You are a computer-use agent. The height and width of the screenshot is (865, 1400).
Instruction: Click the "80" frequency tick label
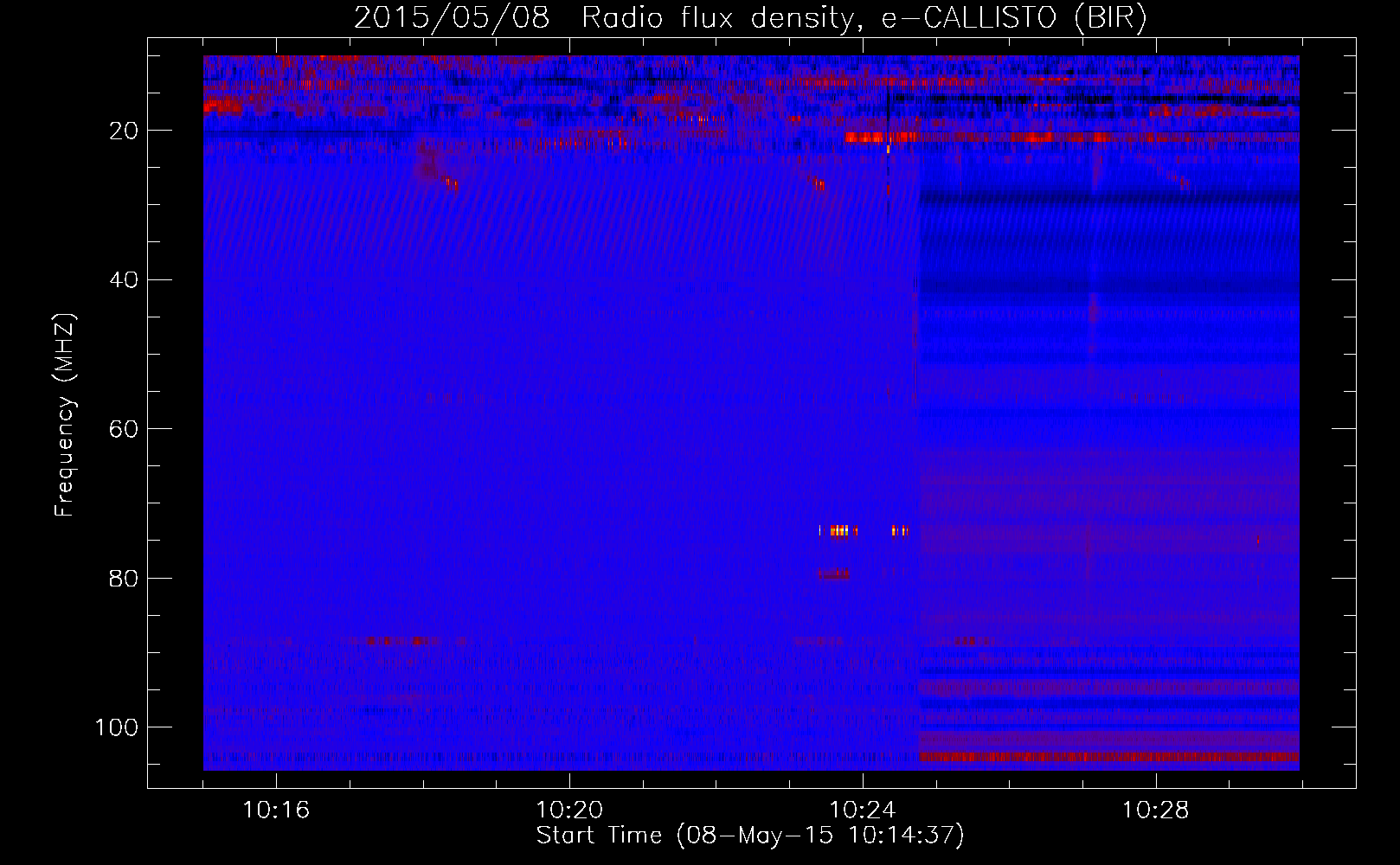point(124,578)
